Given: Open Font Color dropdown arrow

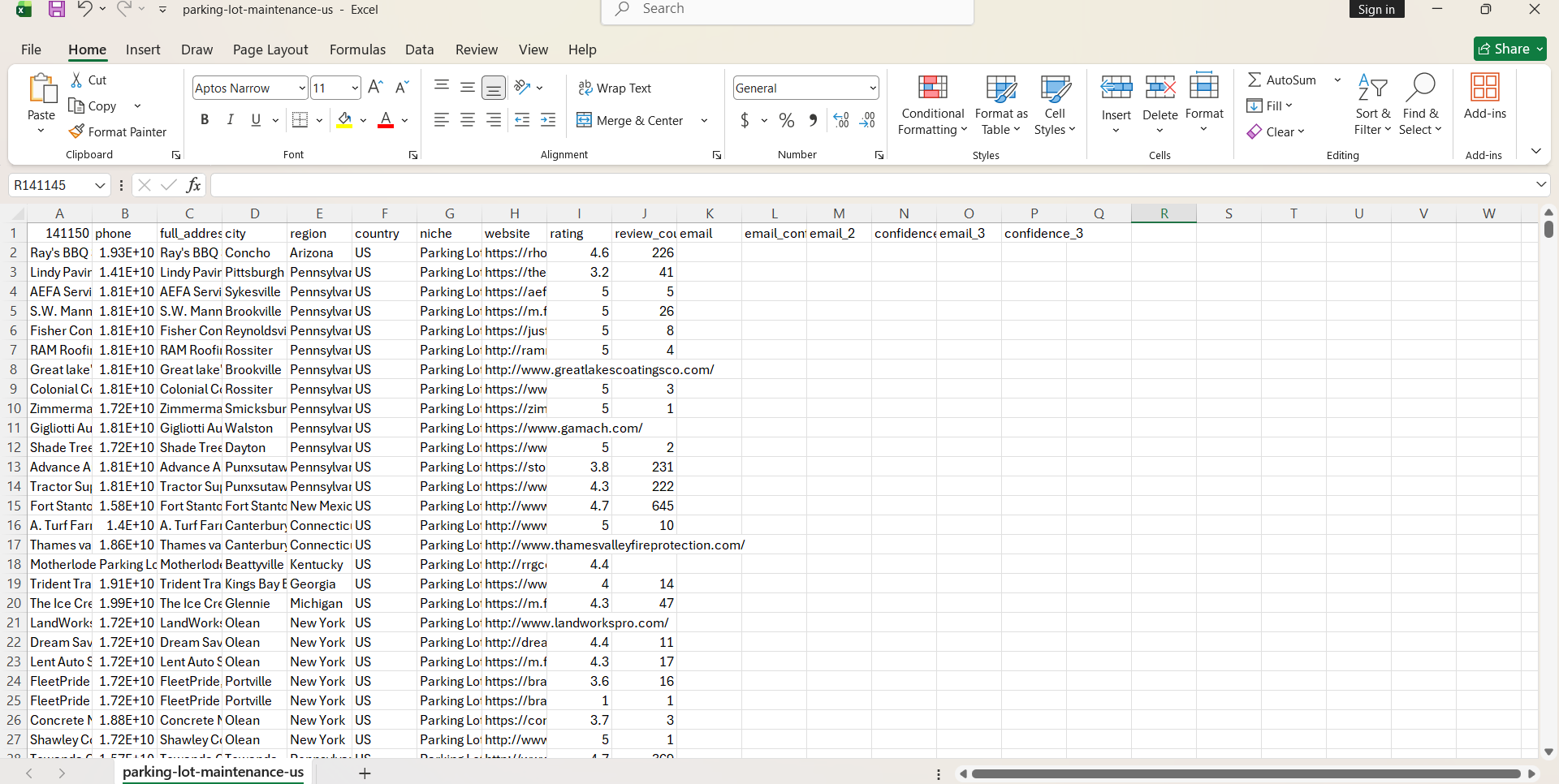Looking at the screenshot, I should tap(404, 120).
